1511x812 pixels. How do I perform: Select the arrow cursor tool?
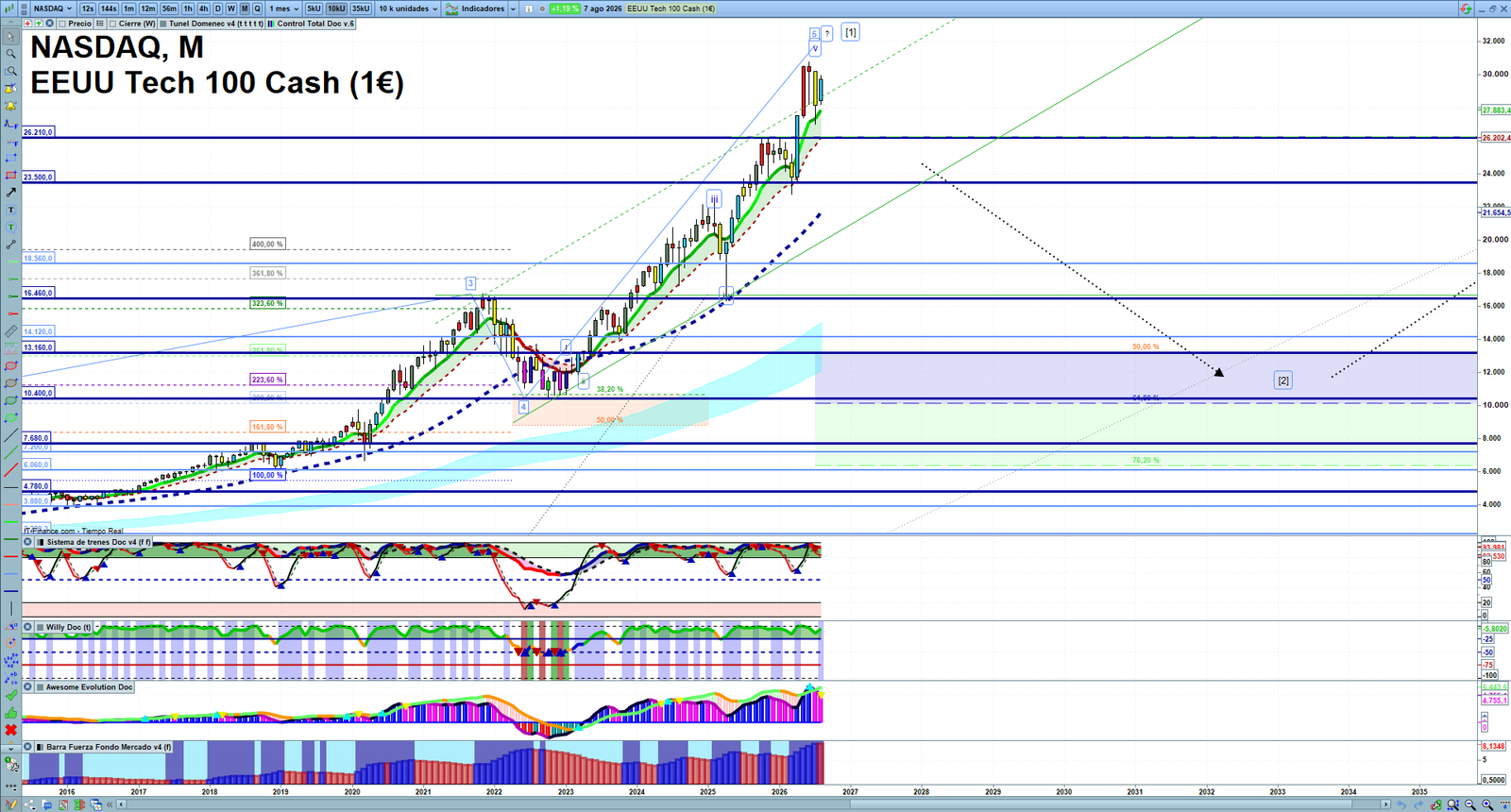(10, 37)
